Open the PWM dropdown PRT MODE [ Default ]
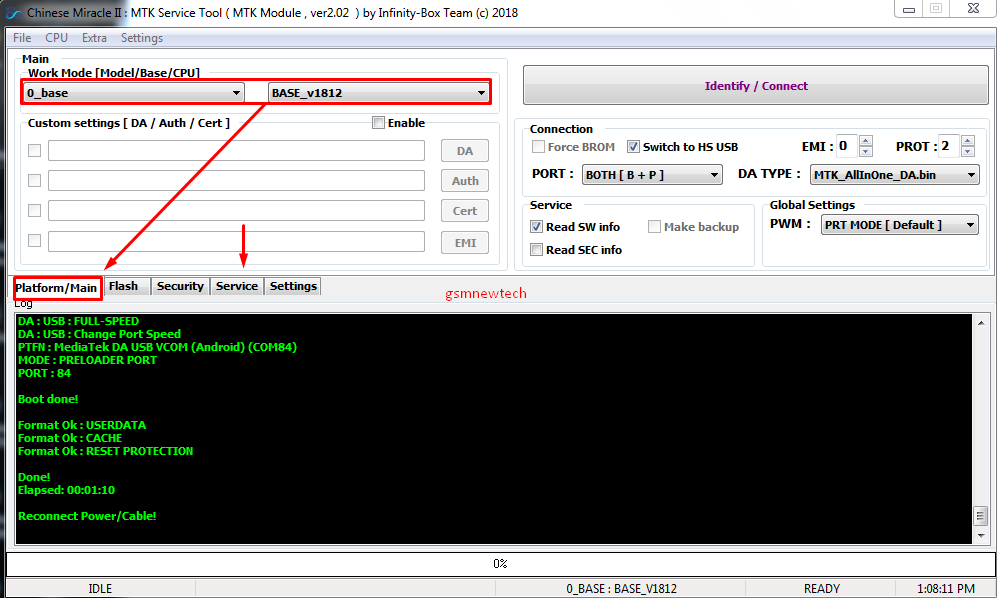The image size is (999, 598). [900, 225]
